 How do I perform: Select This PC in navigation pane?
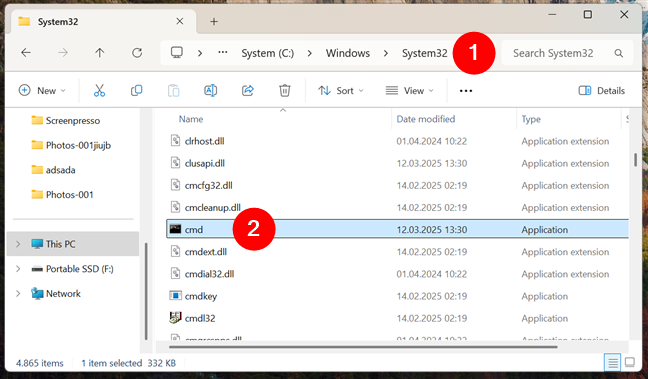pyautogui.click(x=73, y=244)
